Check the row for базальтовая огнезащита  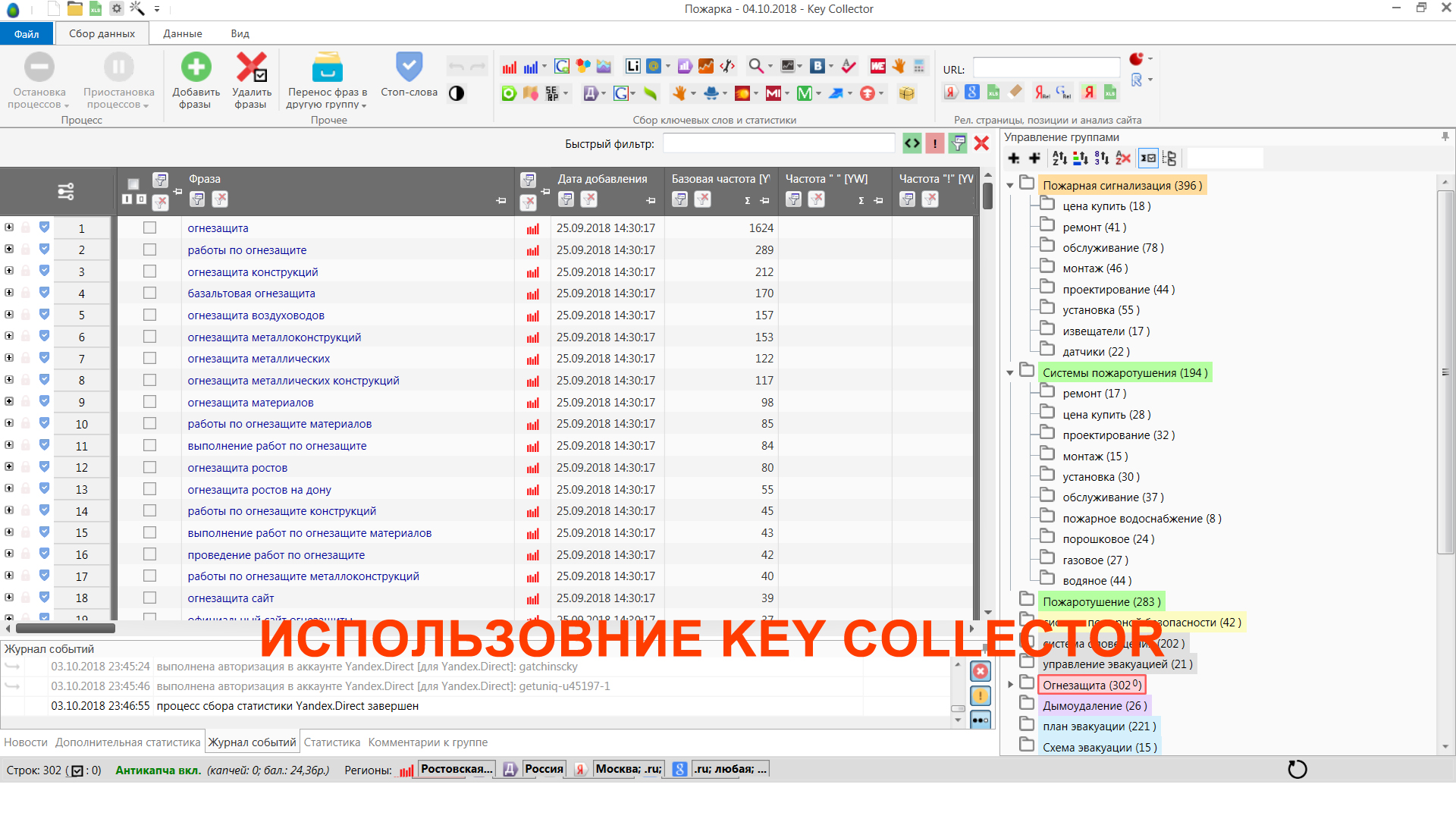(x=149, y=293)
